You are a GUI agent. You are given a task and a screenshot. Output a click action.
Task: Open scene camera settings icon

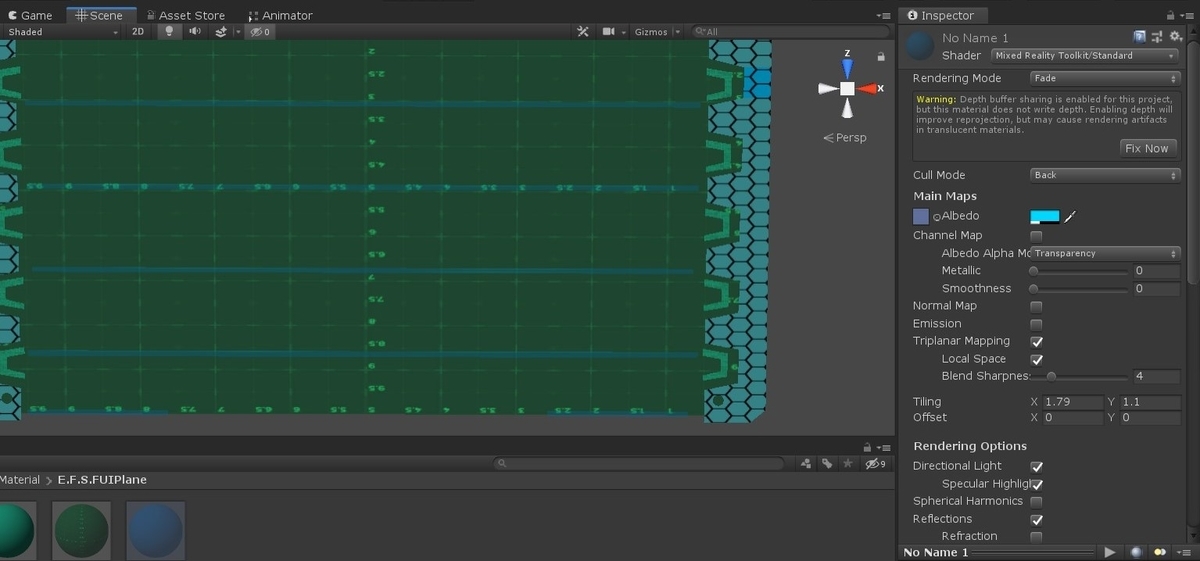(607, 32)
